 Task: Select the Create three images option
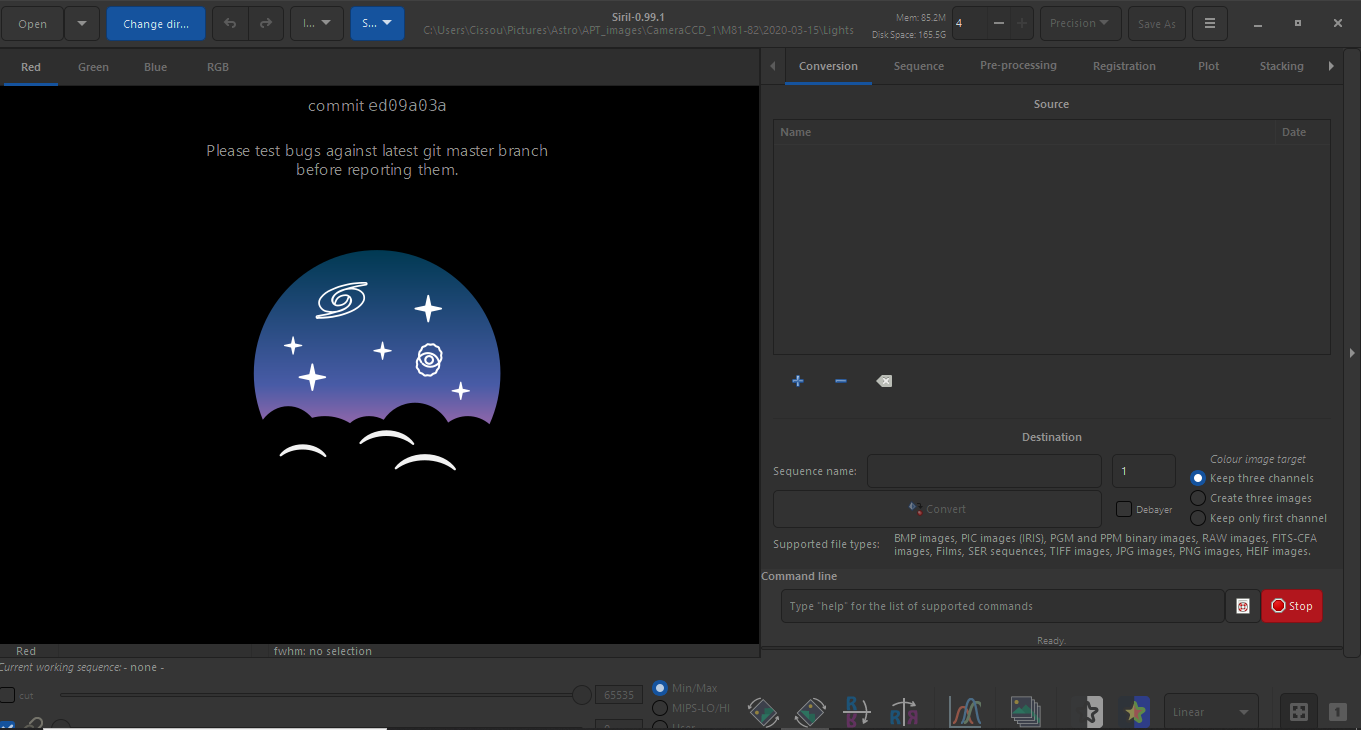pos(1198,498)
